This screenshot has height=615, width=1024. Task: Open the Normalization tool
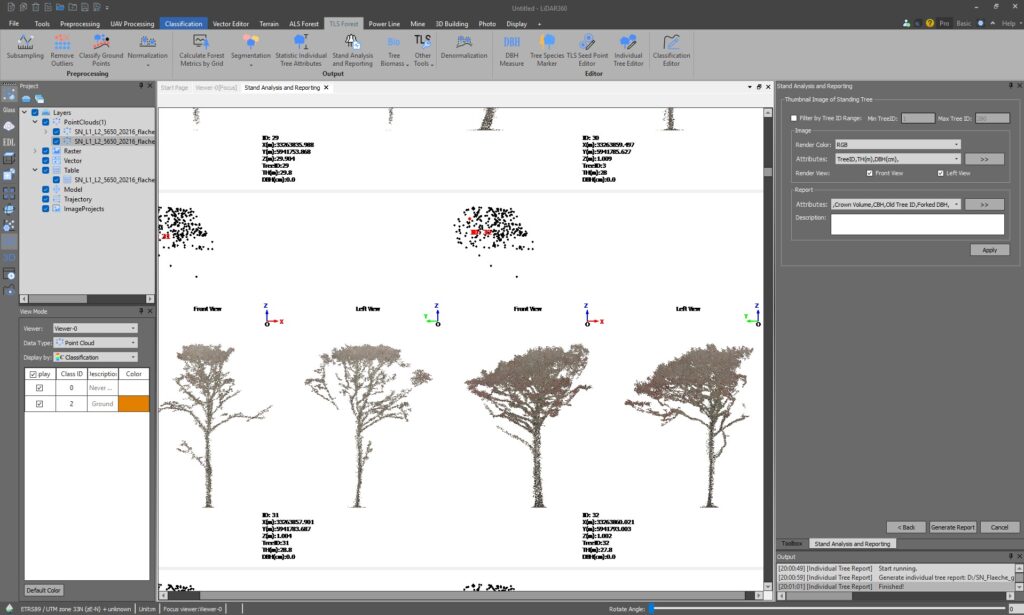[147, 50]
